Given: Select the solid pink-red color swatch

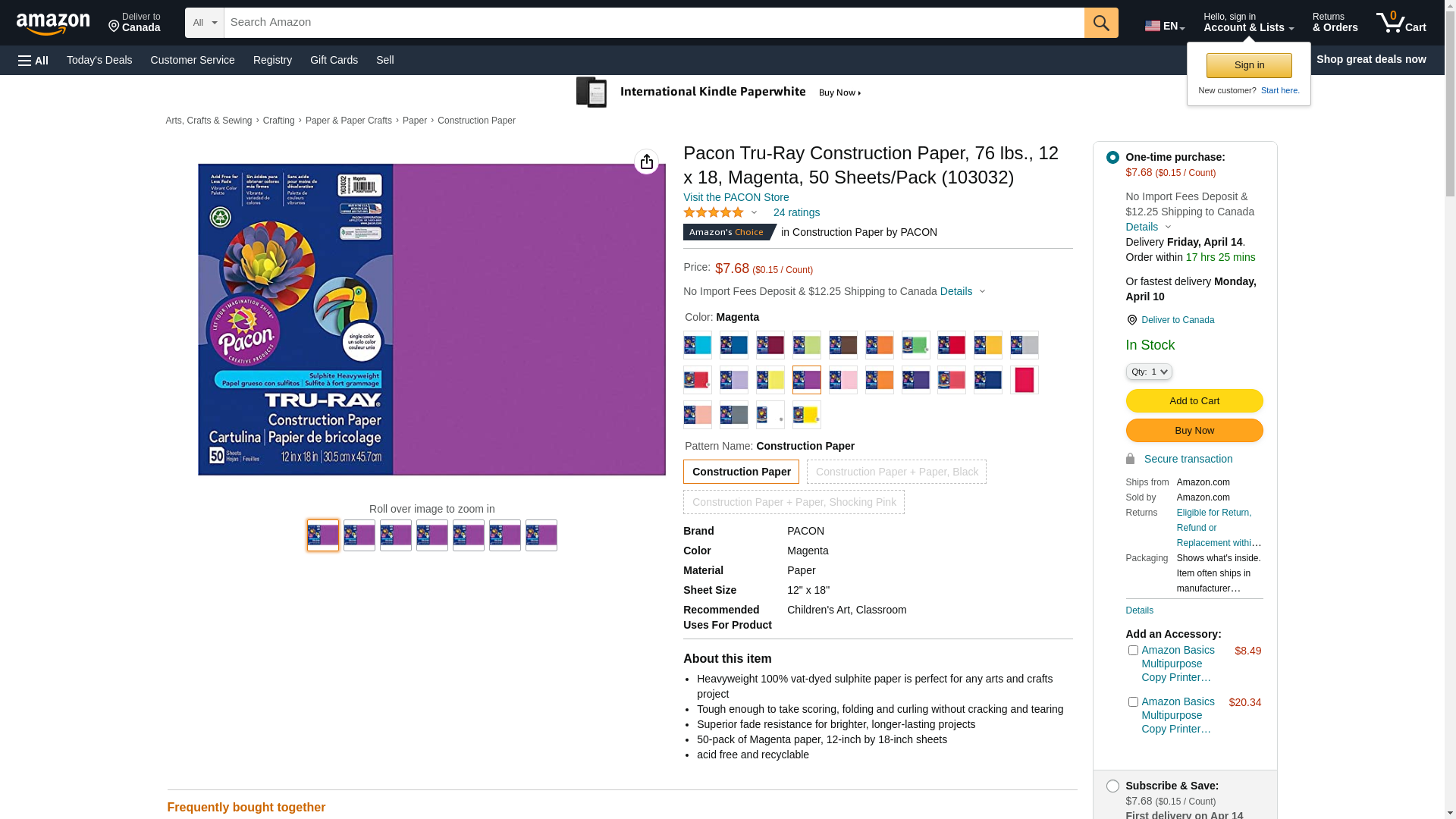Looking at the screenshot, I should (1024, 380).
